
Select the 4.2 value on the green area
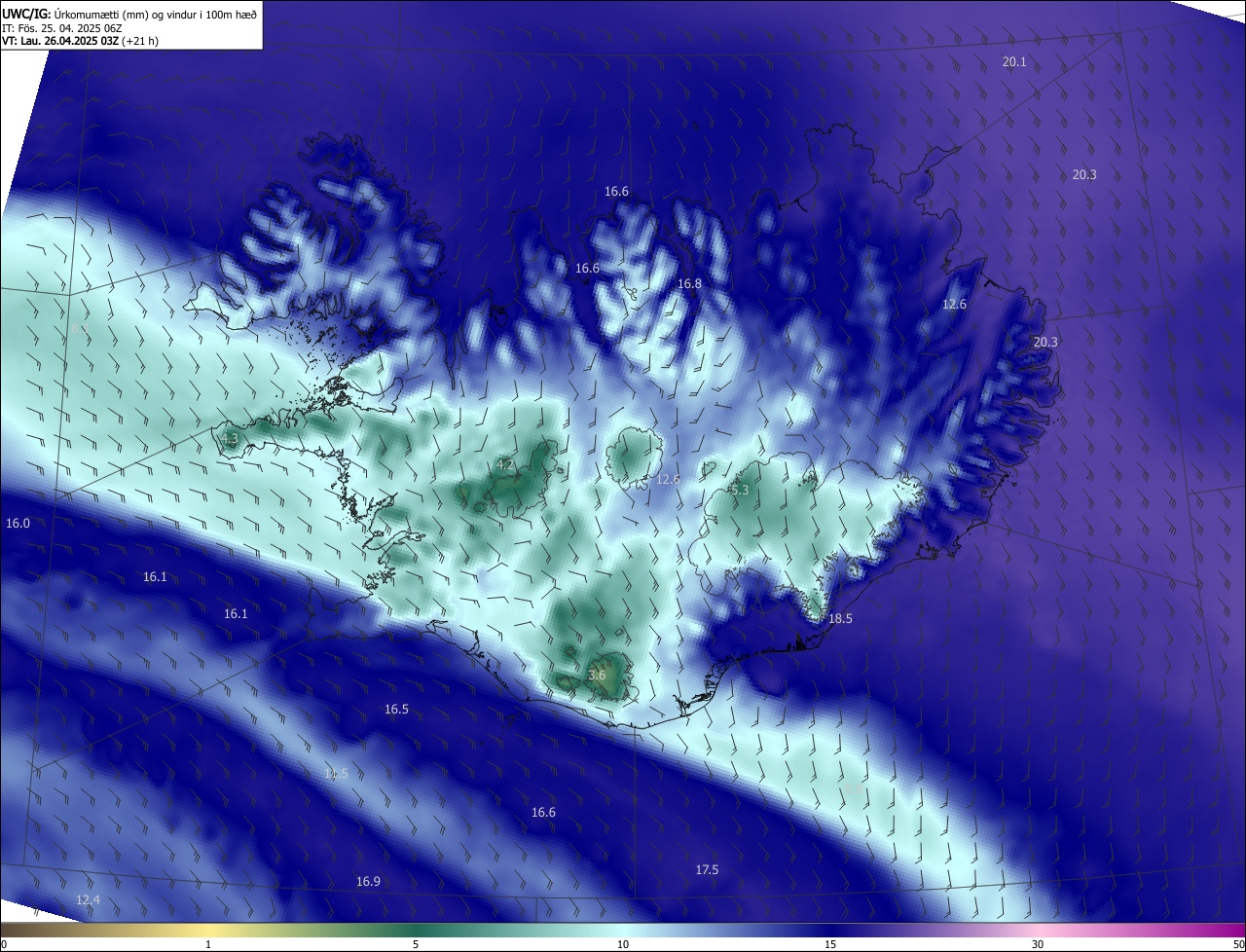pos(505,464)
